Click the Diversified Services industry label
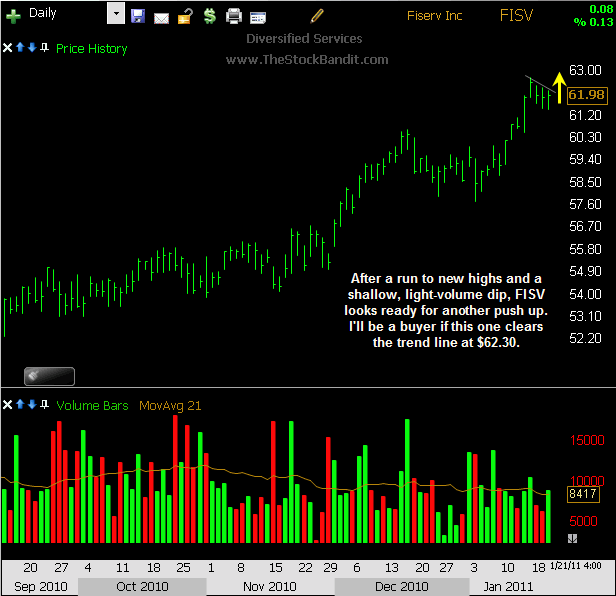Viewport: 616px width, 596px height. 304,39
